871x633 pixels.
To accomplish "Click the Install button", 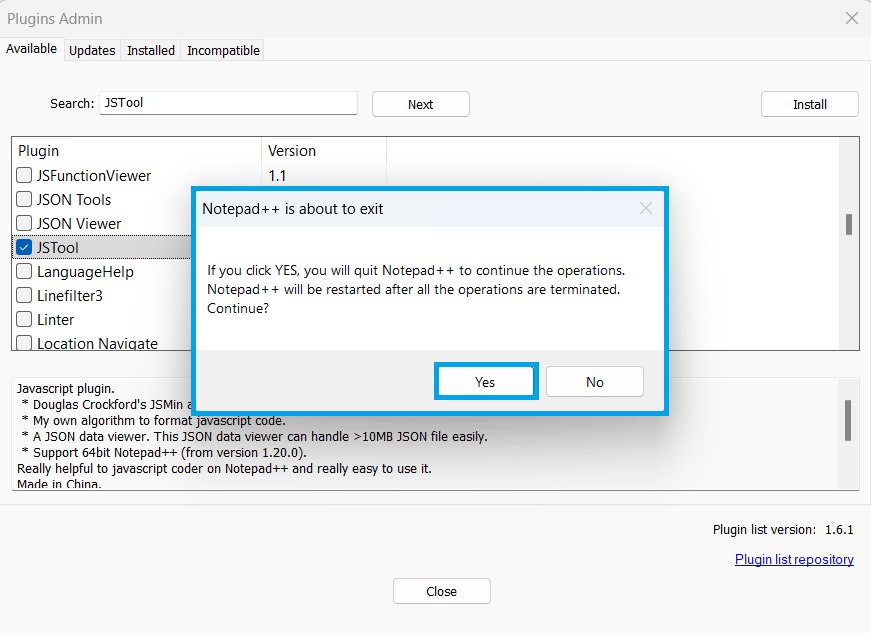I will [x=809, y=103].
